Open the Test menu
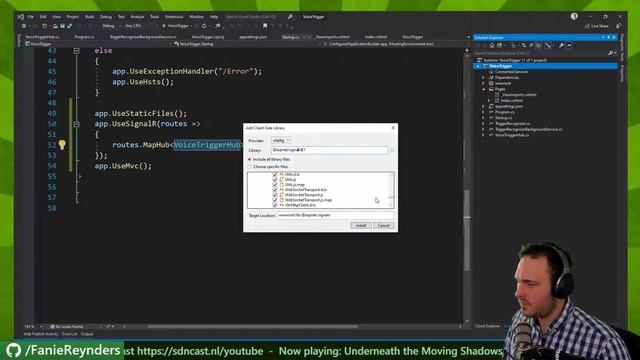The width and height of the screenshot is (640, 360). point(121,17)
